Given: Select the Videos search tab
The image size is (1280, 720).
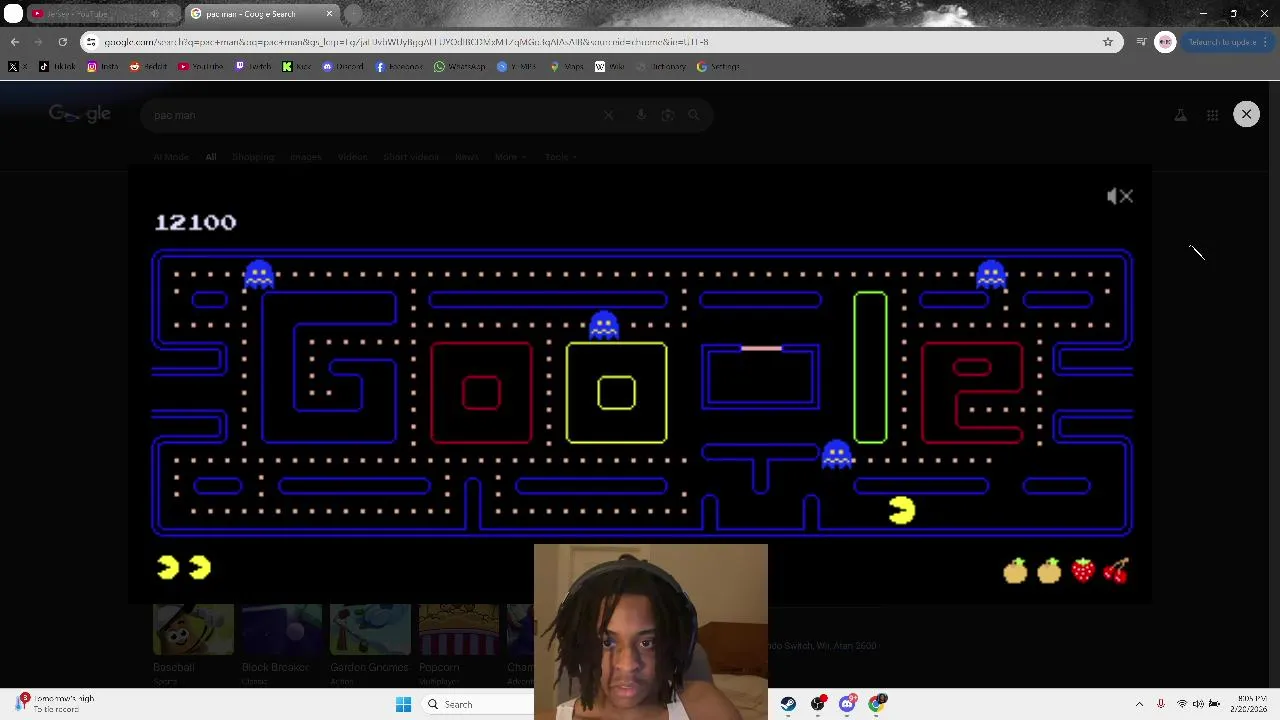Looking at the screenshot, I should click(352, 157).
